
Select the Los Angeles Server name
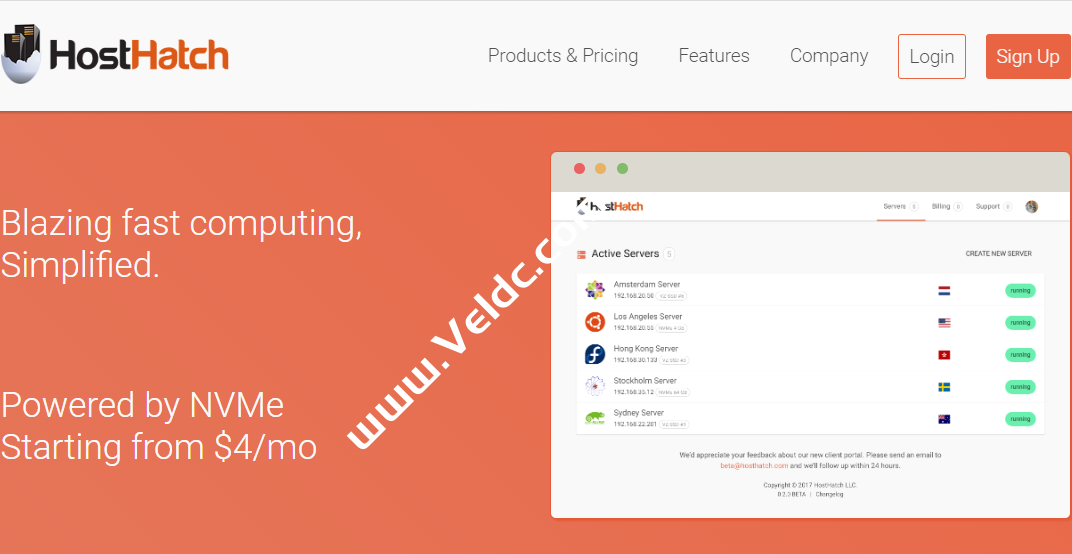[648, 317]
